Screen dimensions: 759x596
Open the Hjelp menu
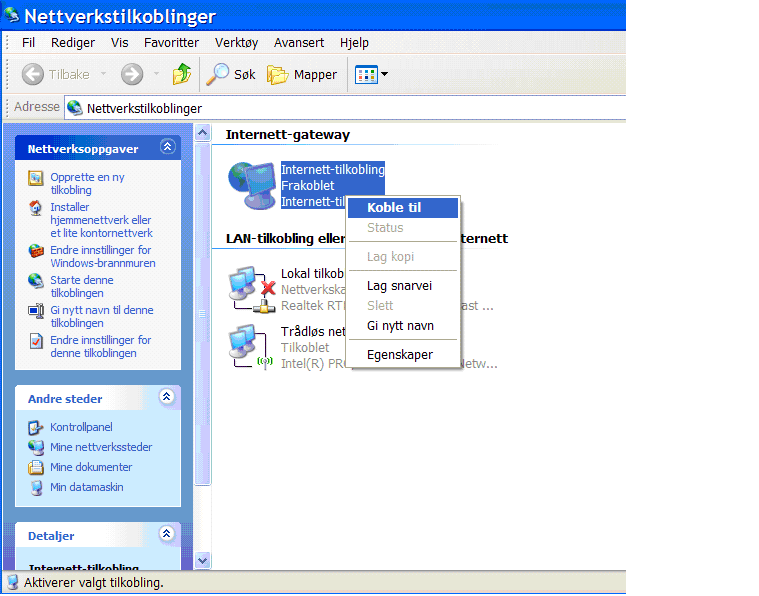(x=354, y=43)
